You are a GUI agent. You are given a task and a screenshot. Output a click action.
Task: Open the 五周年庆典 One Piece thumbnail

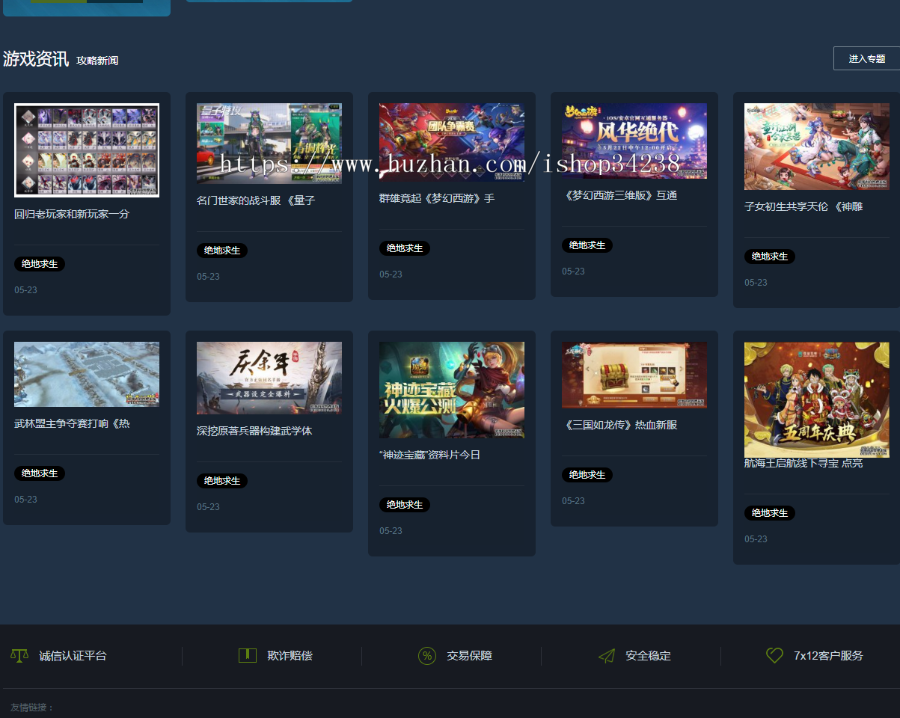(816, 399)
